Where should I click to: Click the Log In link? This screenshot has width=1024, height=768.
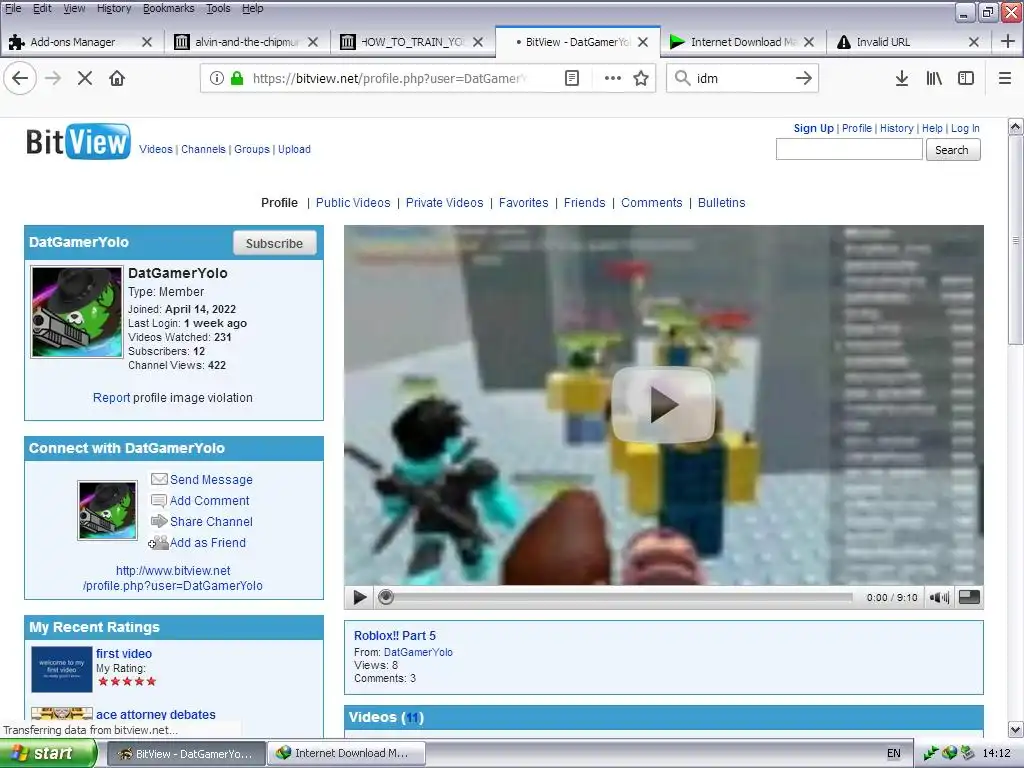point(965,128)
